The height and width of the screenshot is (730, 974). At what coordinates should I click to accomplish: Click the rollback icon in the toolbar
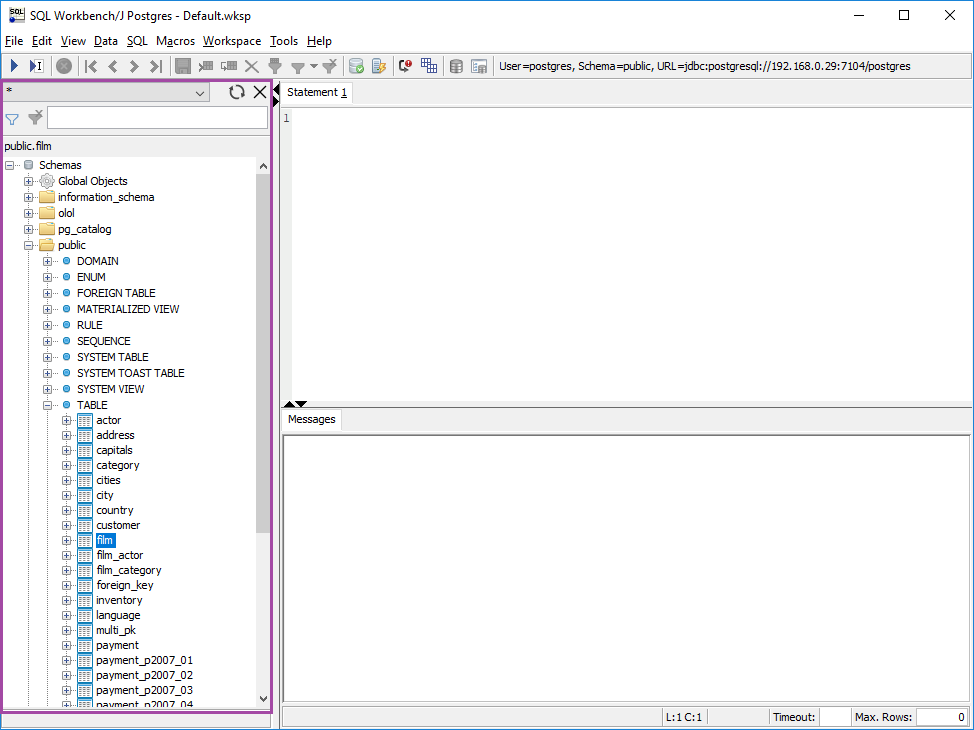pyautogui.click(x=379, y=66)
